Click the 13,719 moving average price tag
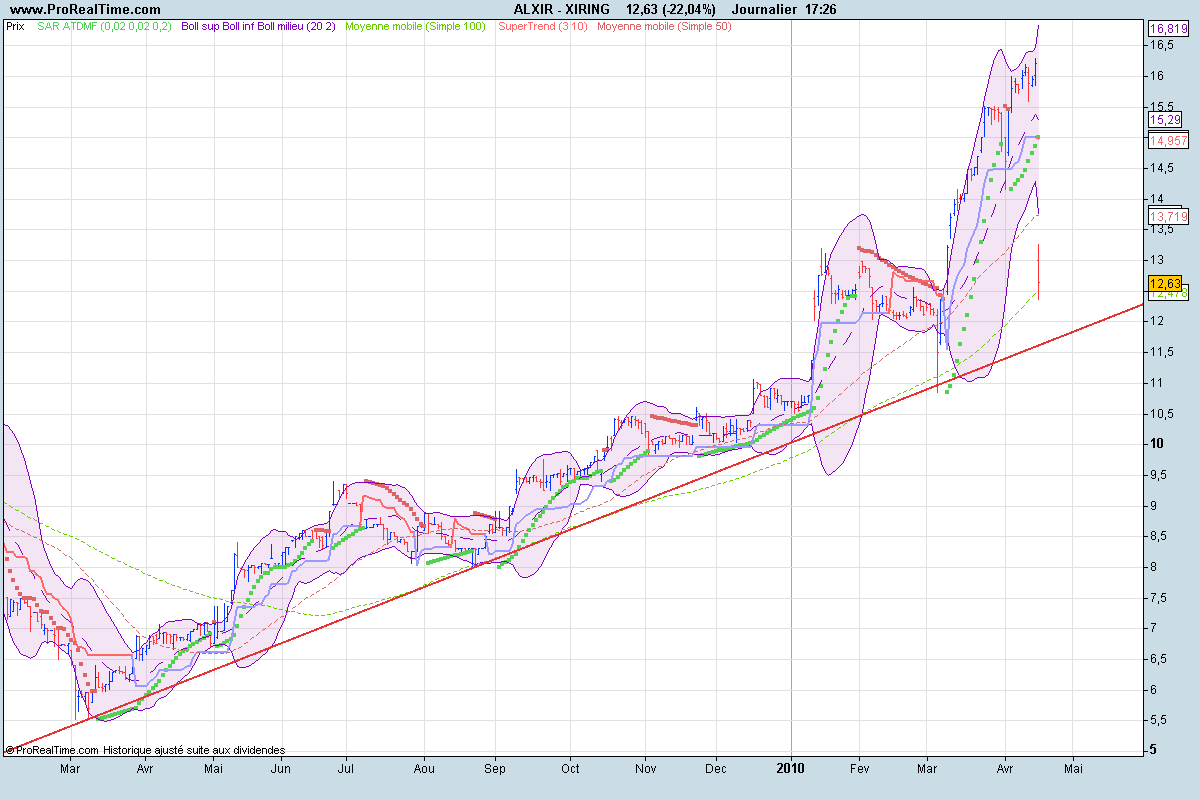The width and height of the screenshot is (1200, 800). [x=1167, y=216]
